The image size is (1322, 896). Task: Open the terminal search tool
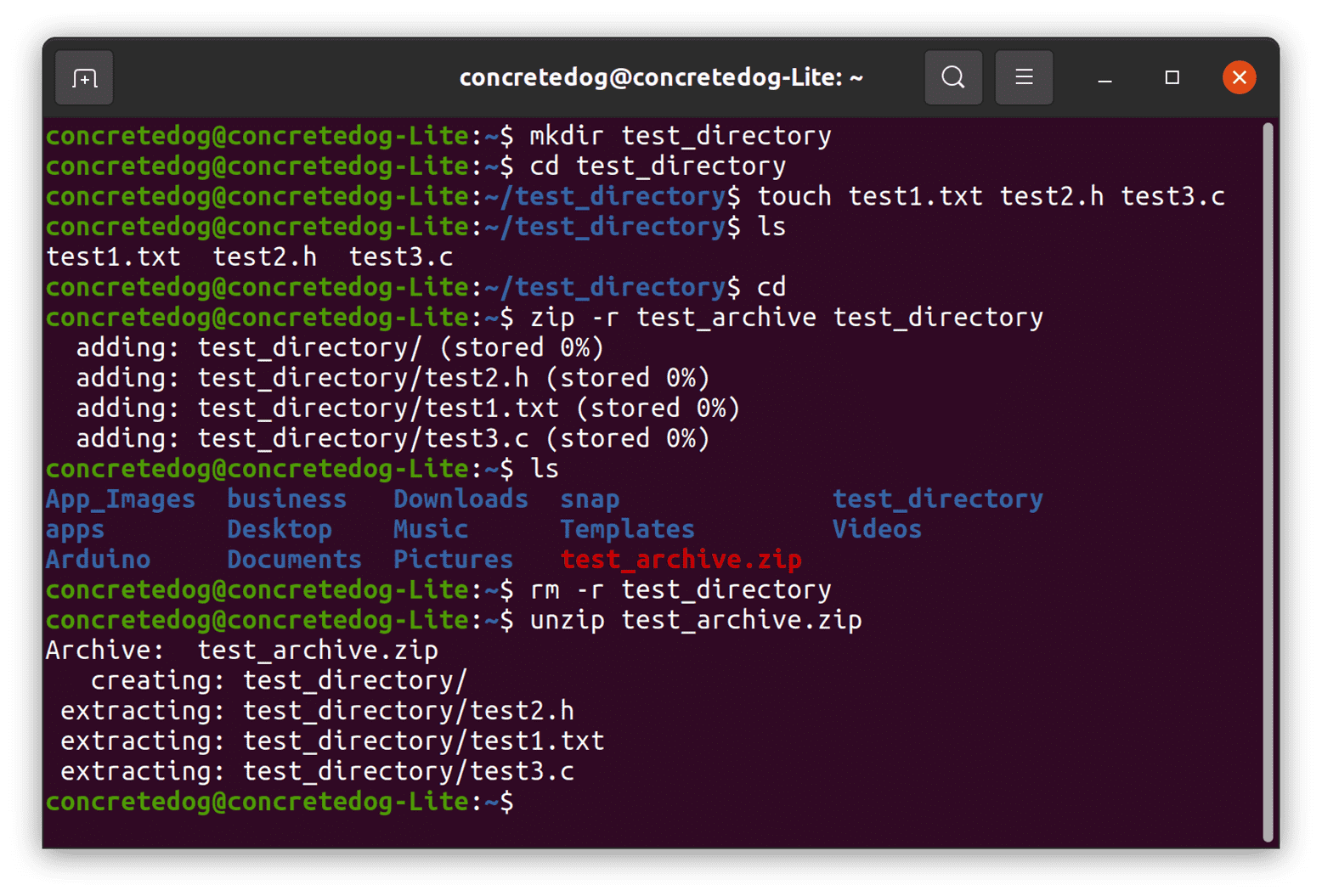953,78
